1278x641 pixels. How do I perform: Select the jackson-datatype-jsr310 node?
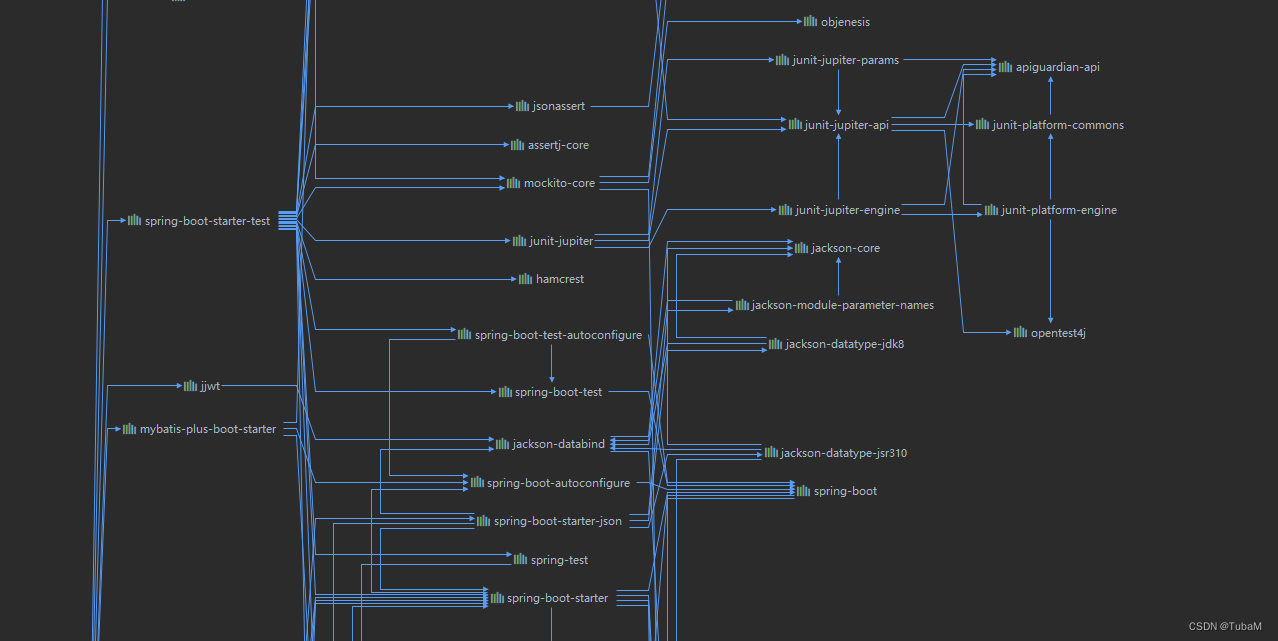tap(836, 452)
